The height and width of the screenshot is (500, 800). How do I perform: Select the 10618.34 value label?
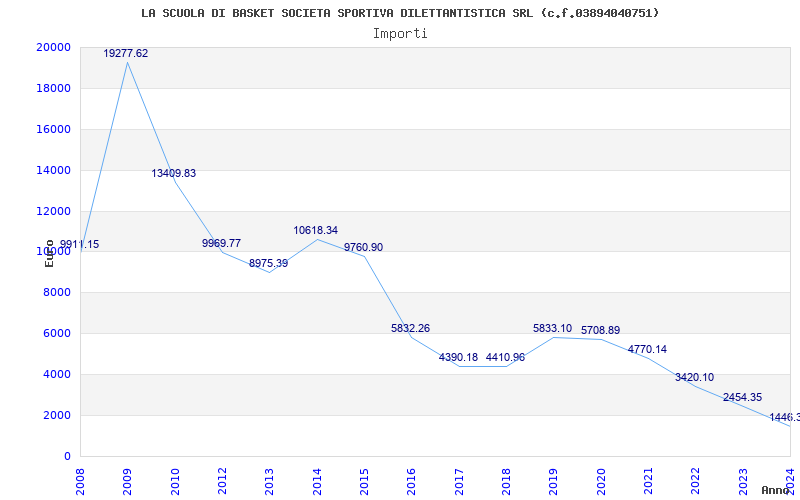point(315,231)
